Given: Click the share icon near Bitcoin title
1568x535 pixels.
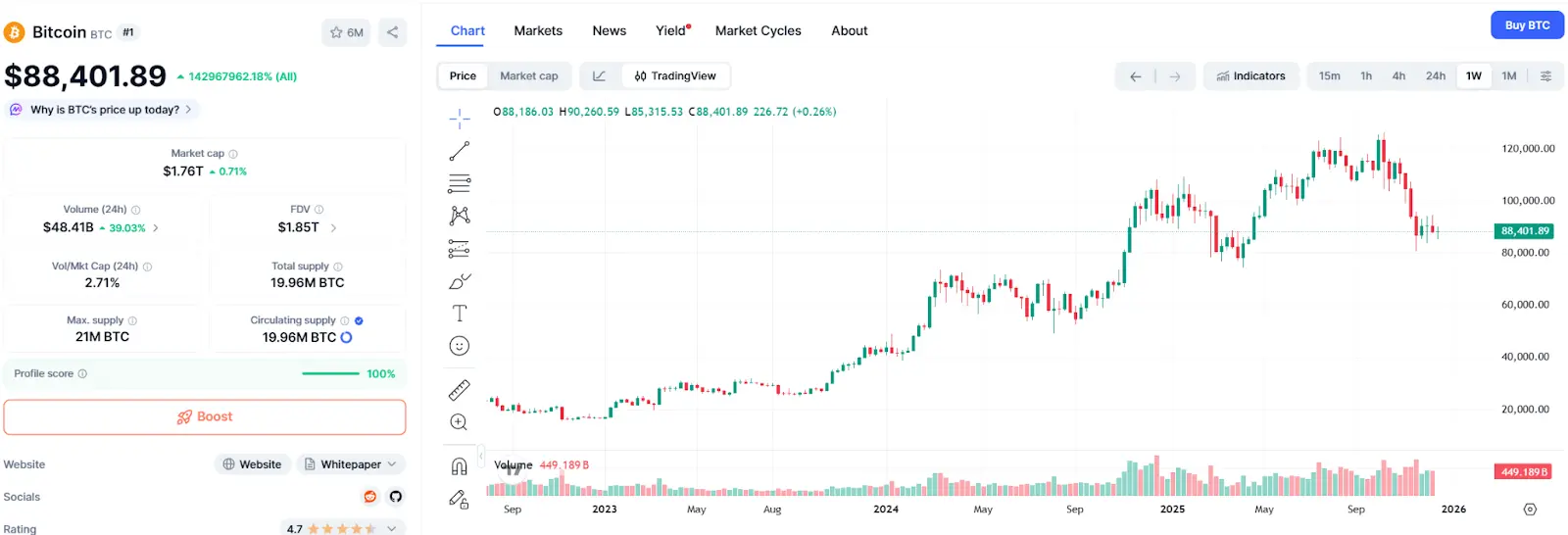Looking at the screenshot, I should 392,32.
